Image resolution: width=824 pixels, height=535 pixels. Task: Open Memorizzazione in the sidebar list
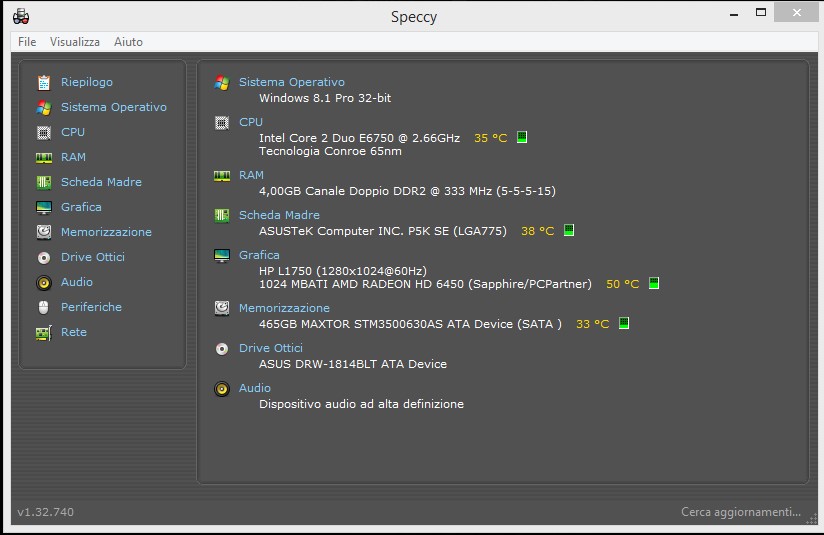(106, 232)
